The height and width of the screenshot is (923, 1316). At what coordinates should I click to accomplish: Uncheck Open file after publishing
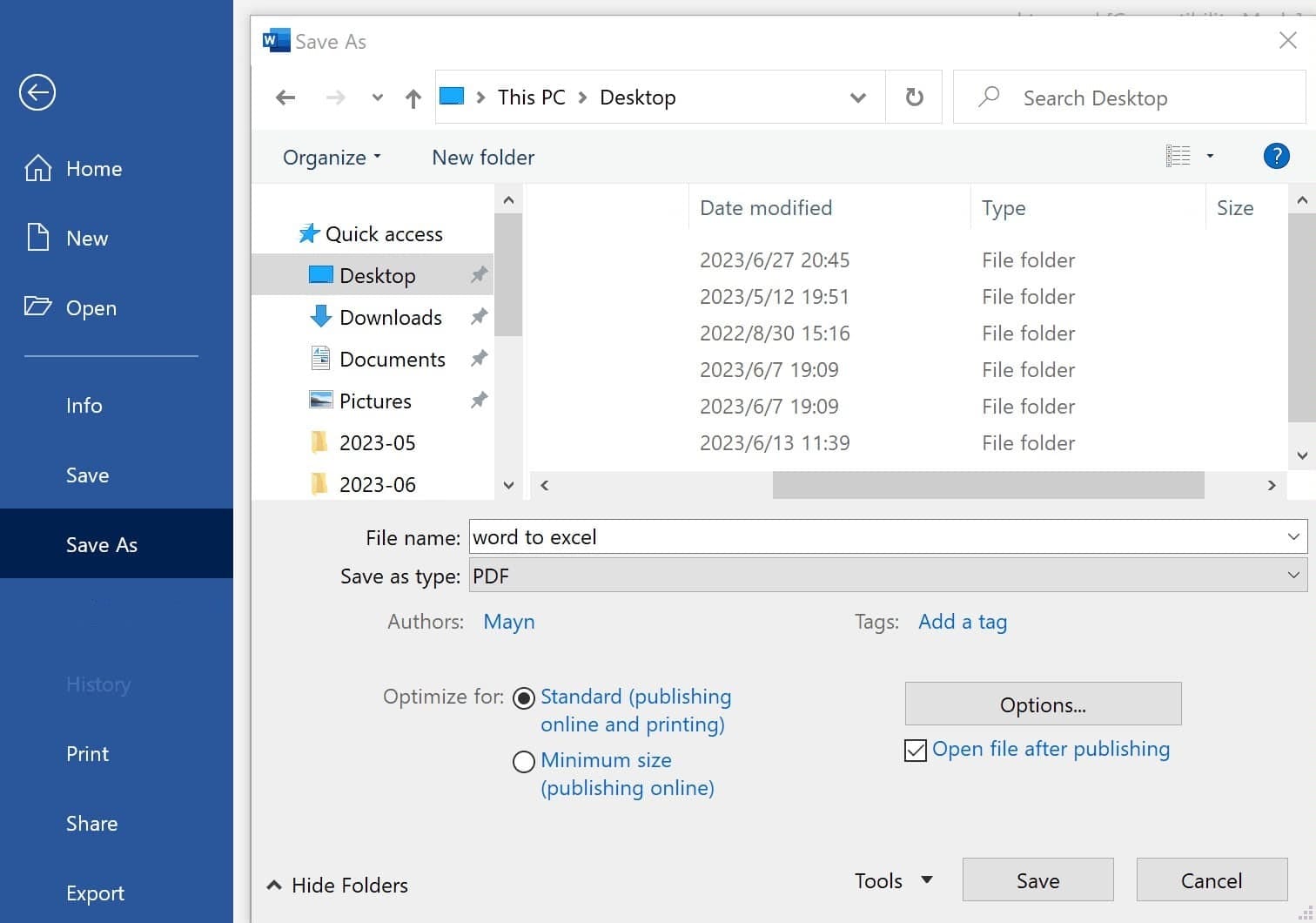tap(915, 750)
